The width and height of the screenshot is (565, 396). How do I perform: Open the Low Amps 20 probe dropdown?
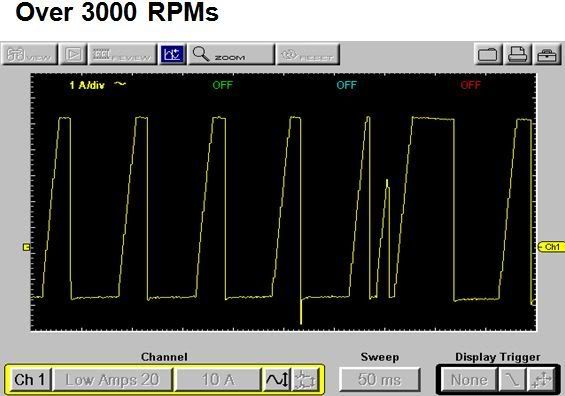coord(112,379)
